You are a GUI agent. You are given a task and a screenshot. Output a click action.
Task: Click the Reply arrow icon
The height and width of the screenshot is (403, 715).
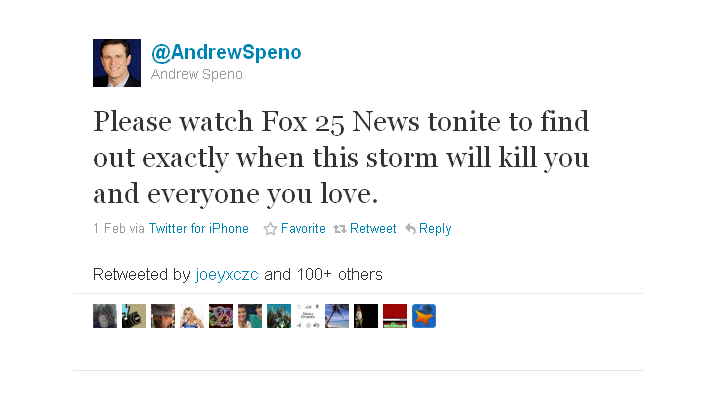click(x=410, y=228)
